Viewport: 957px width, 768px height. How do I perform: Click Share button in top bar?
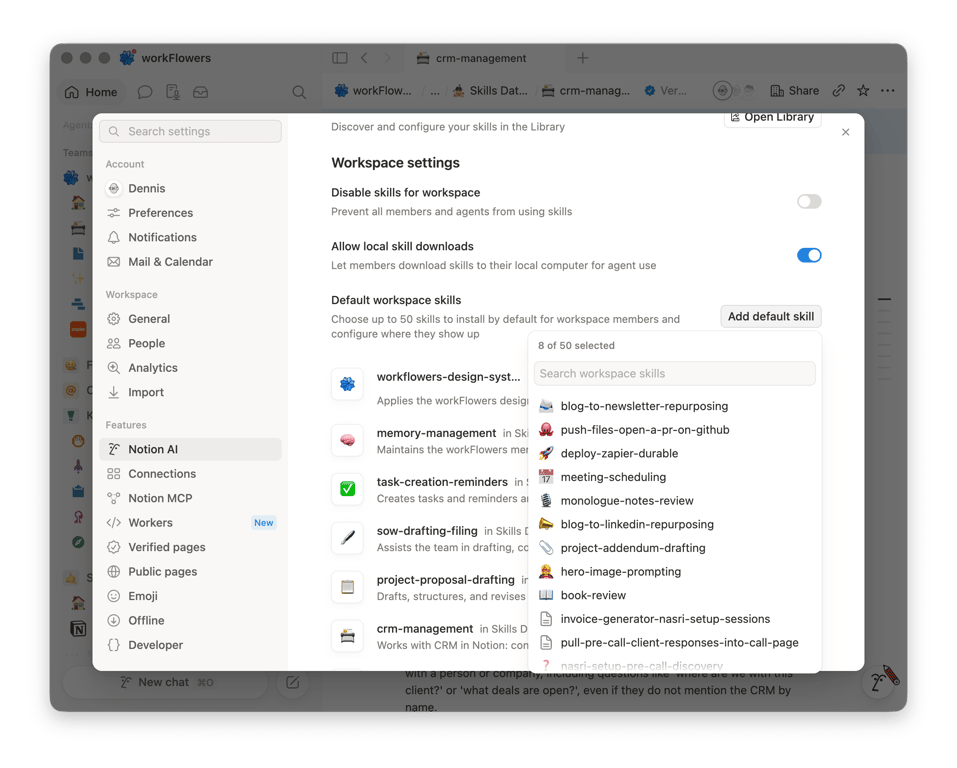point(795,91)
